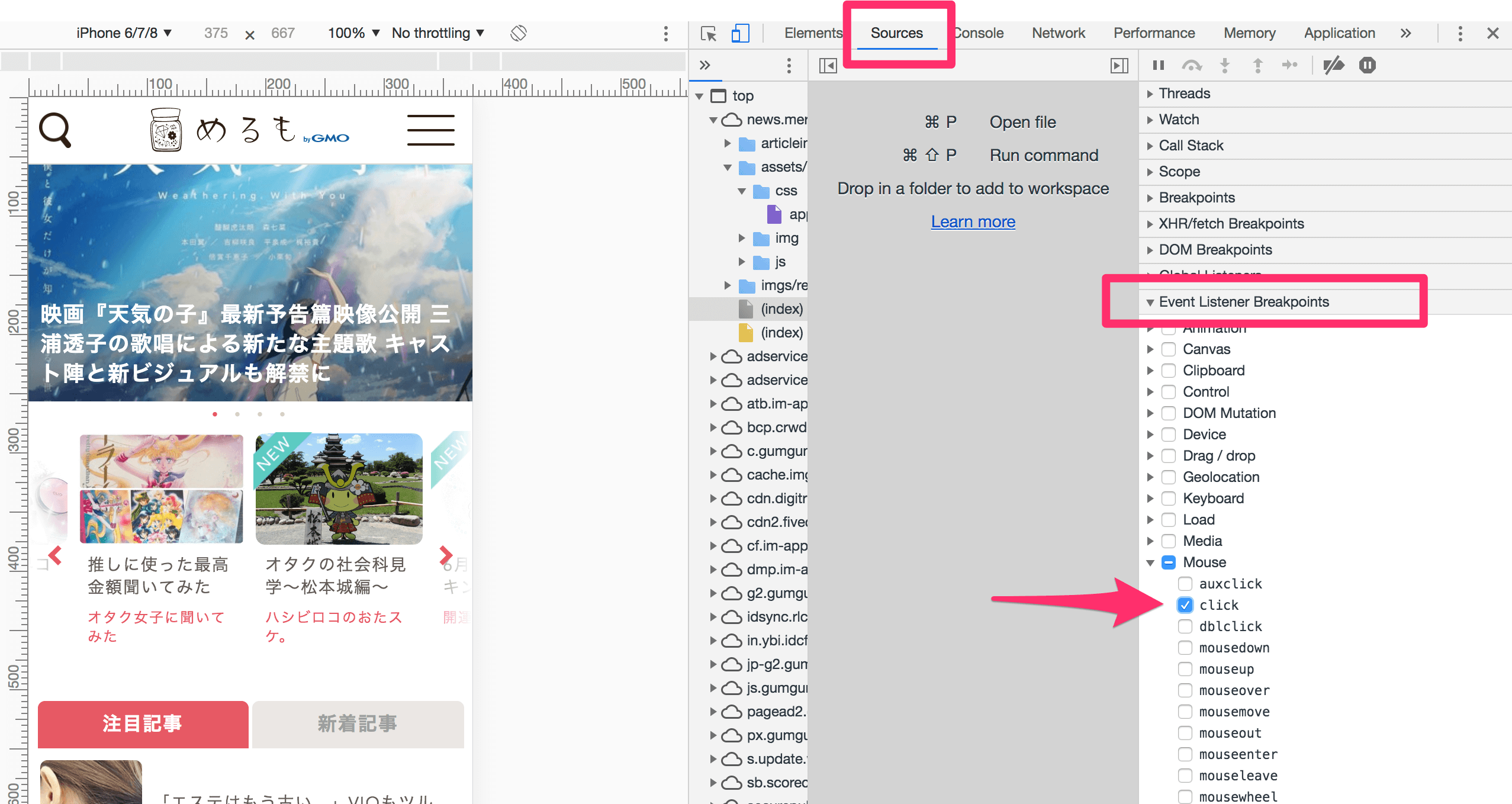Click the 新着記事 tab button
Viewport: 1512px width, 804px height.
[358, 723]
